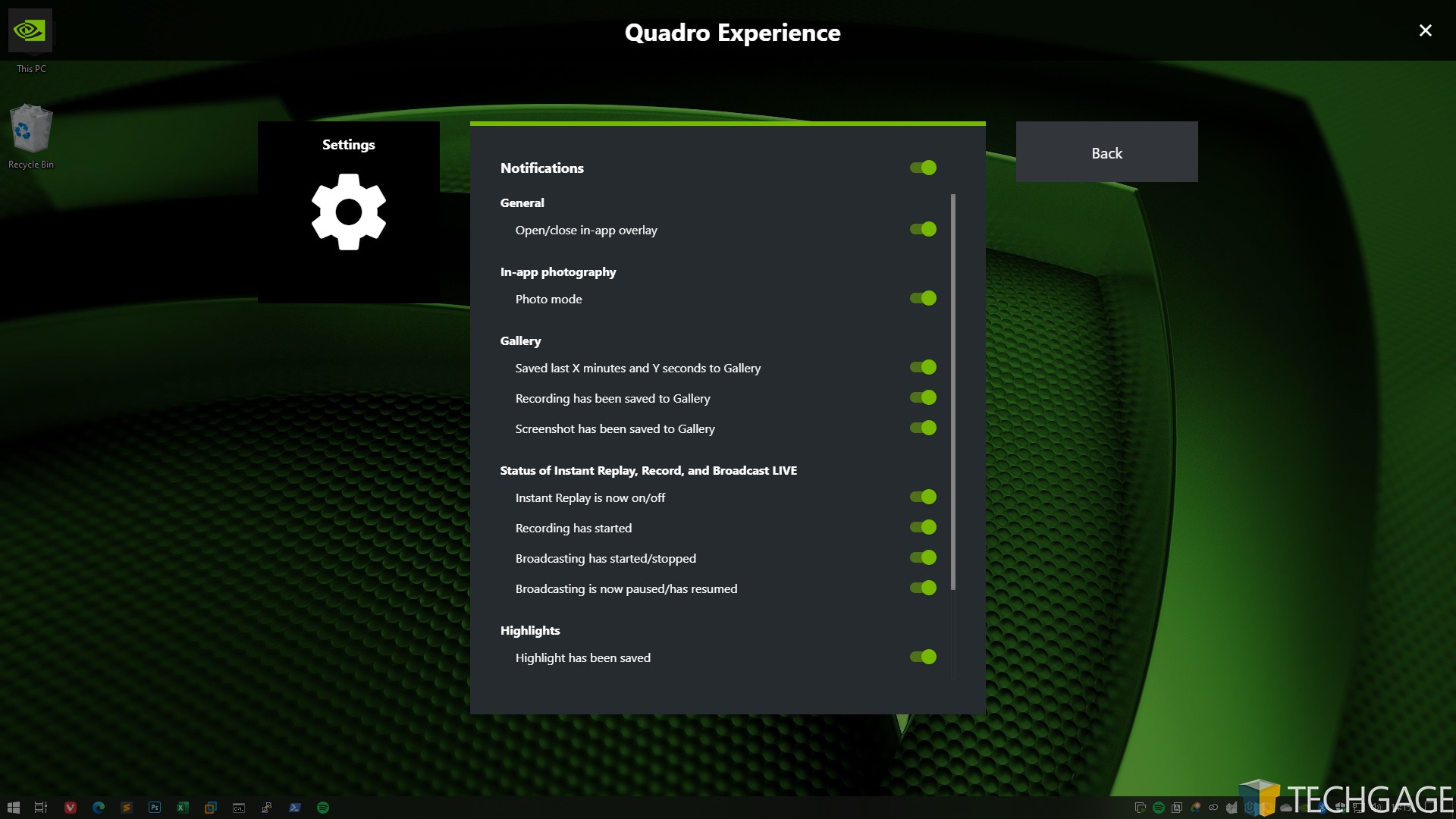This screenshot has width=1456, height=819.
Task: Click the Back button
Action: (1106, 152)
